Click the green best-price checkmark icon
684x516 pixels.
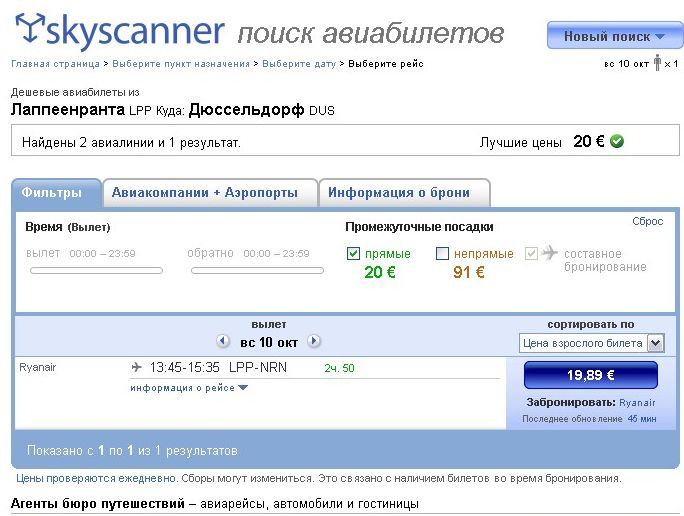pos(616,141)
